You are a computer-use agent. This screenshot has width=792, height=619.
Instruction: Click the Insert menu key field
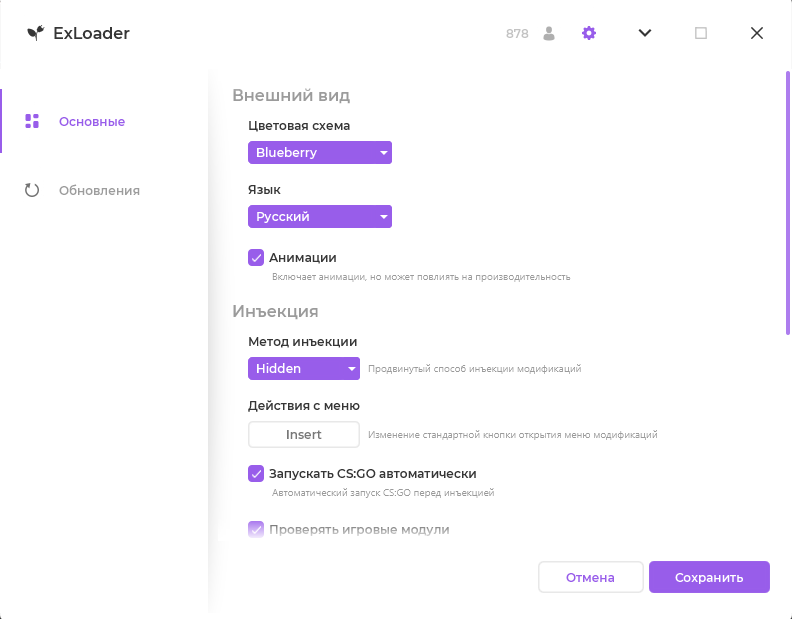[x=304, y=434]
